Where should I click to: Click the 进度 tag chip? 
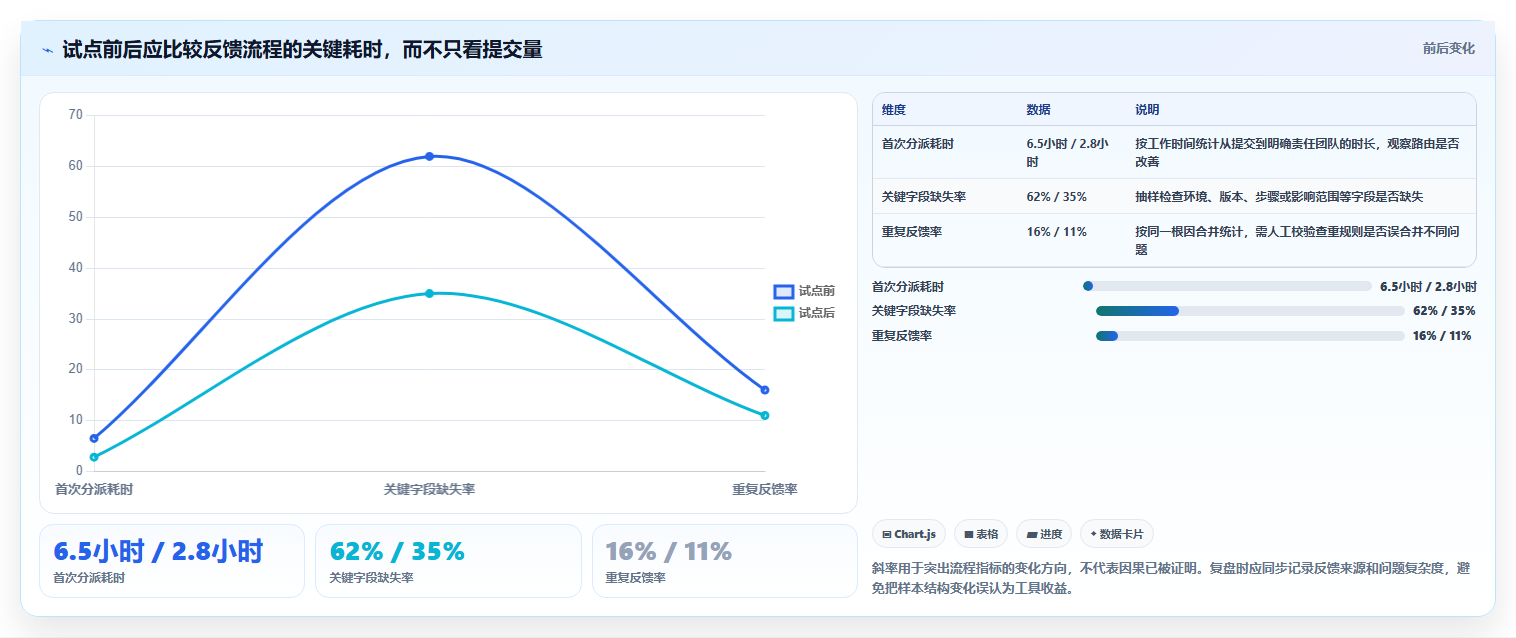(1043, 534)
